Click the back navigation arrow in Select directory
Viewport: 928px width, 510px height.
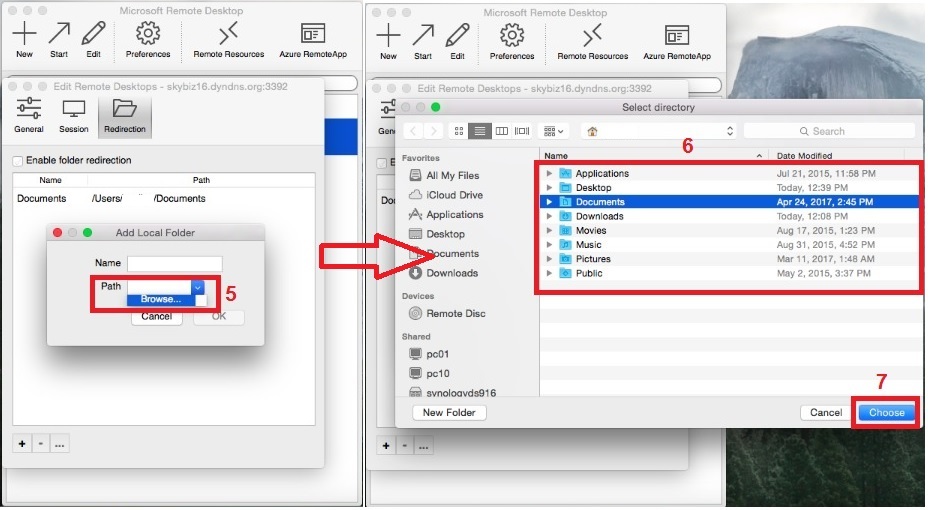coord(412,131)
